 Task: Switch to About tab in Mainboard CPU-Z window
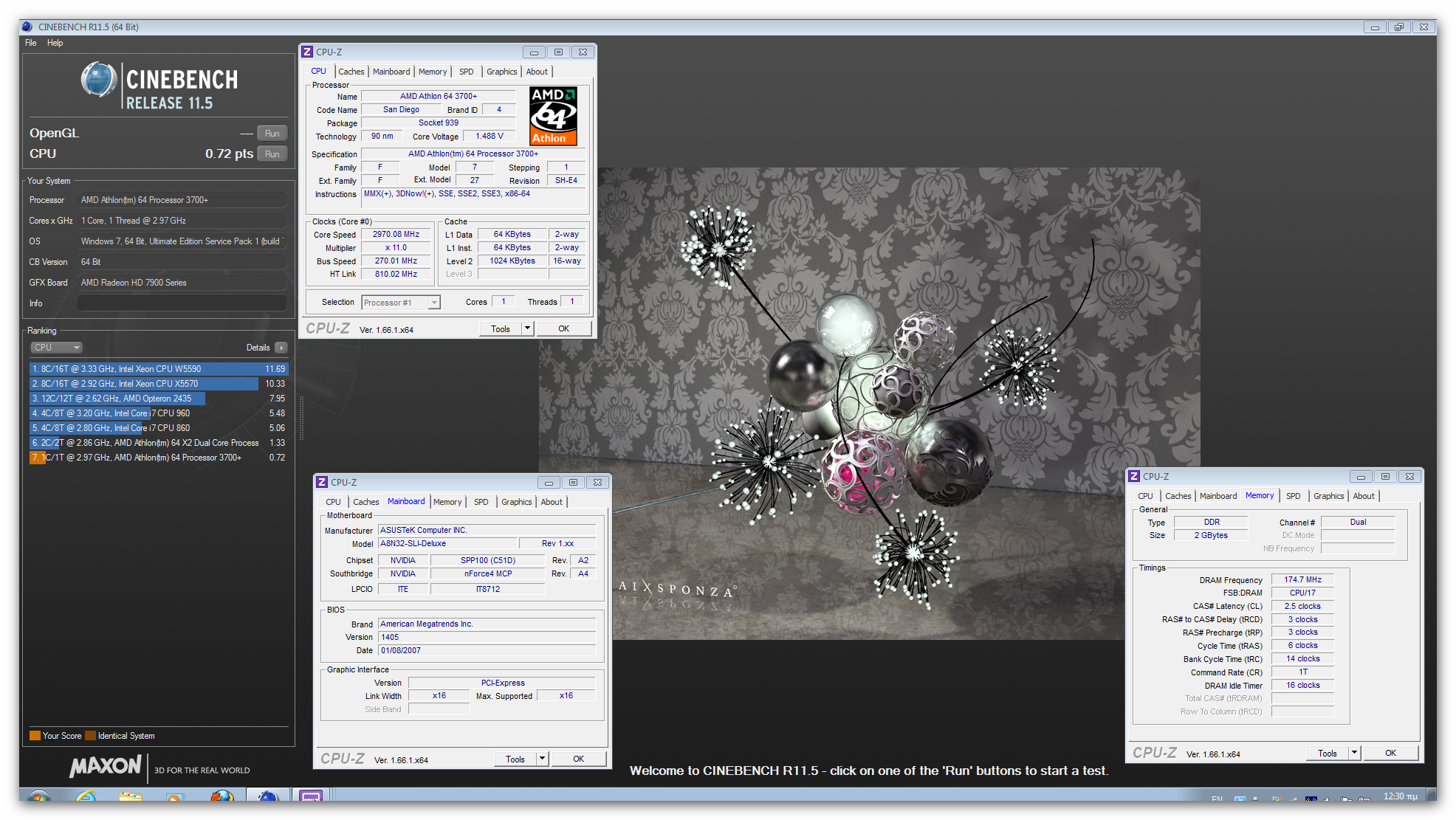[x=552, y=502]
